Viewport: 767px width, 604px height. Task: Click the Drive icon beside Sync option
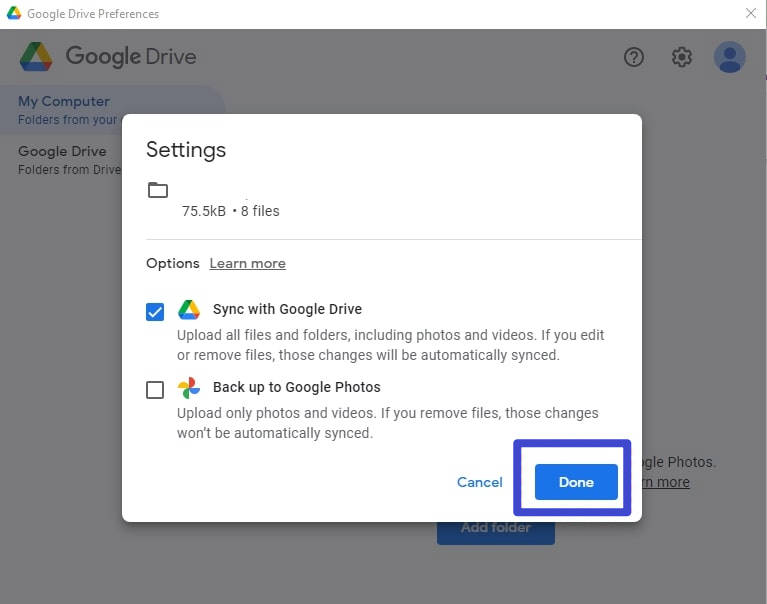[189, 310]
